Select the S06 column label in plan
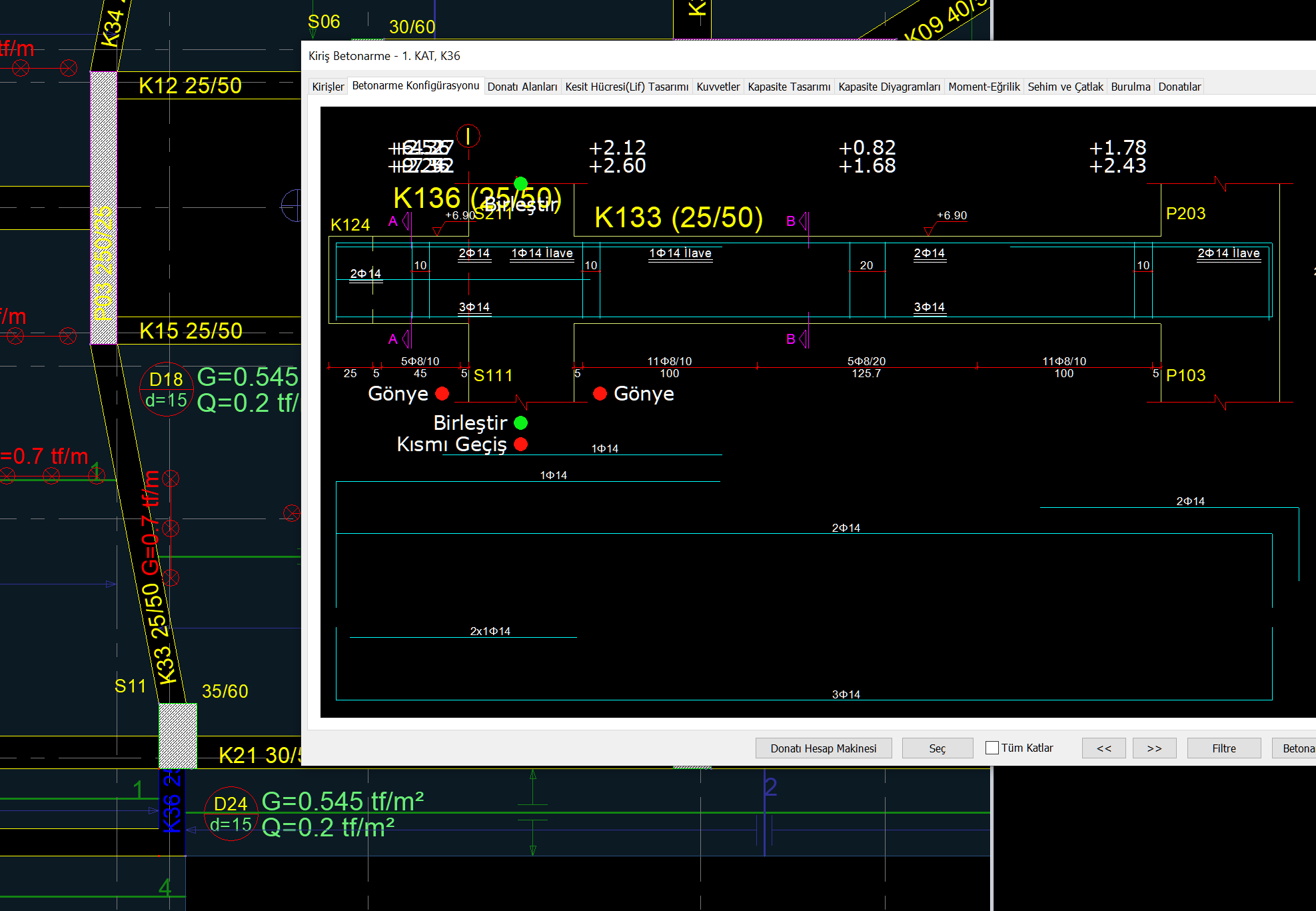This screenshot has height=911, width=1316. (x=324, y=21)
